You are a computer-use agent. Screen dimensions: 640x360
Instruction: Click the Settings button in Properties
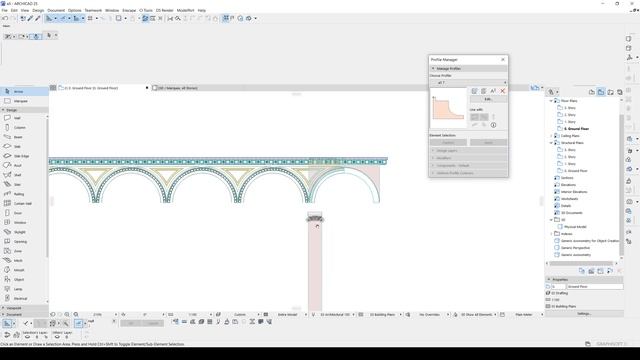[x=584, y=313]
